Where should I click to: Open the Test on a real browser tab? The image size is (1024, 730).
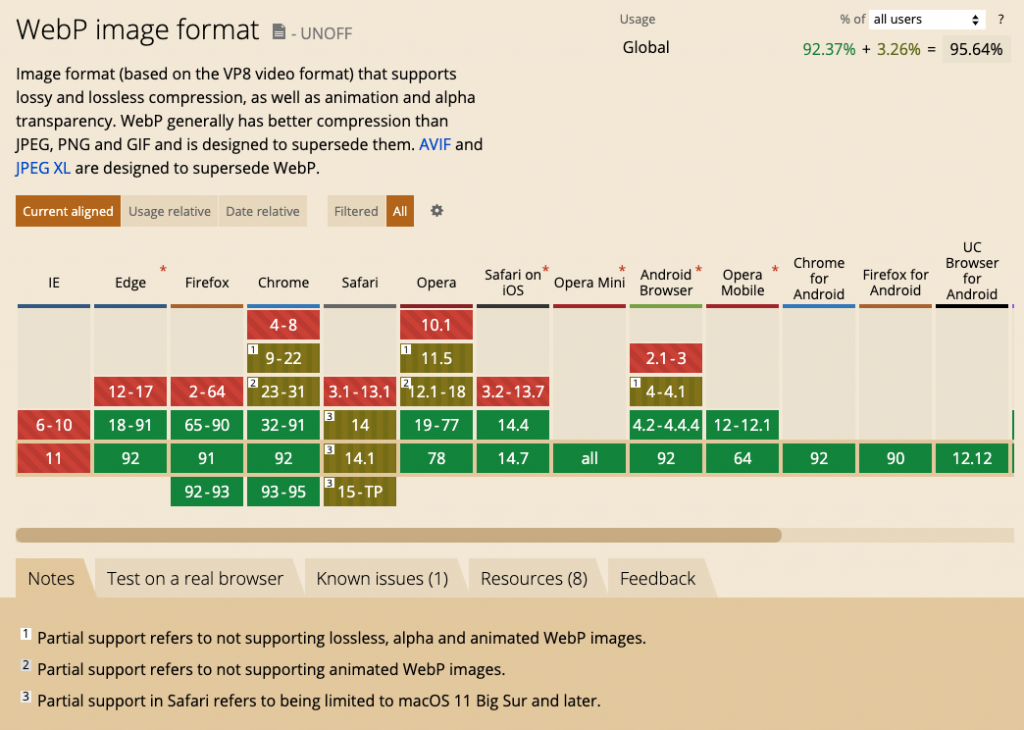[195, 579]
